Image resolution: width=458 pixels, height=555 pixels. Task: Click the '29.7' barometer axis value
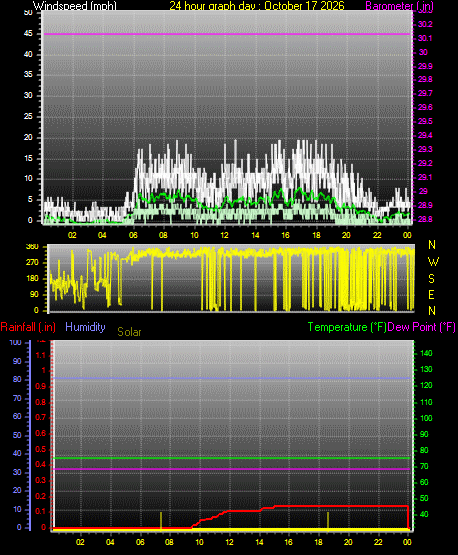pyautogui.click(x=425, y=93)
